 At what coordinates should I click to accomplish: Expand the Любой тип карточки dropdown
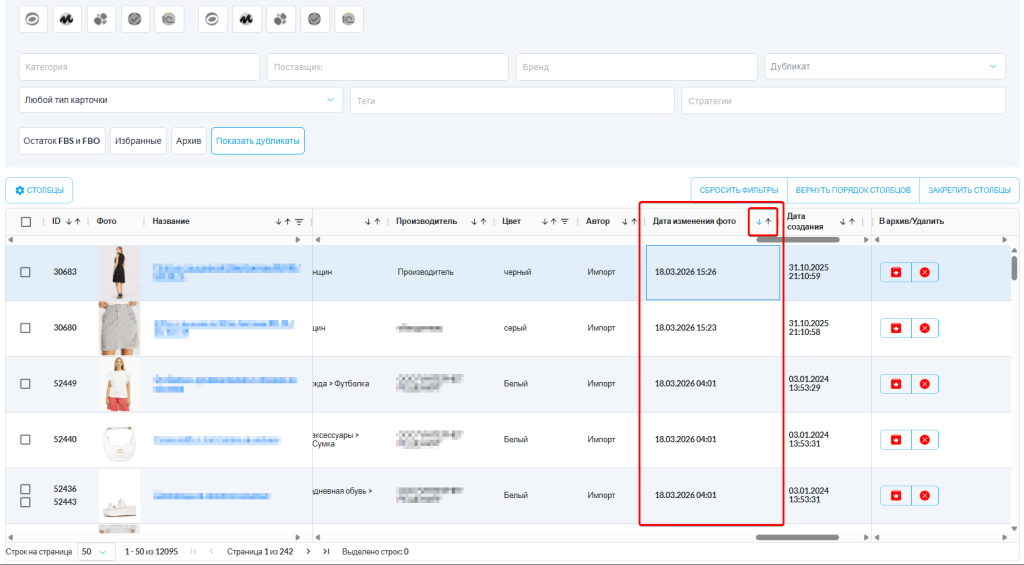(181, 100)
